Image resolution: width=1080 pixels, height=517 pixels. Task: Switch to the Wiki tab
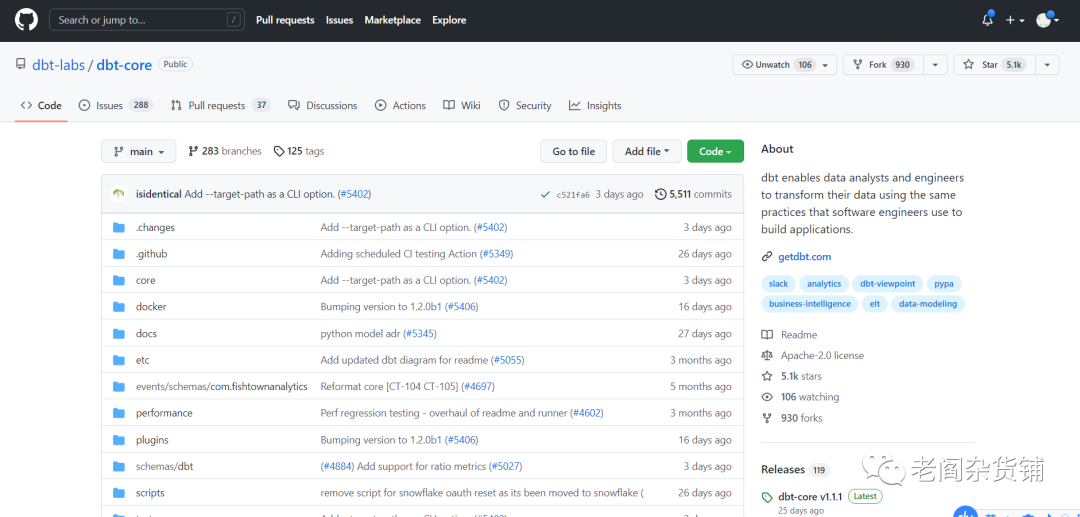(x=461, y=105)
